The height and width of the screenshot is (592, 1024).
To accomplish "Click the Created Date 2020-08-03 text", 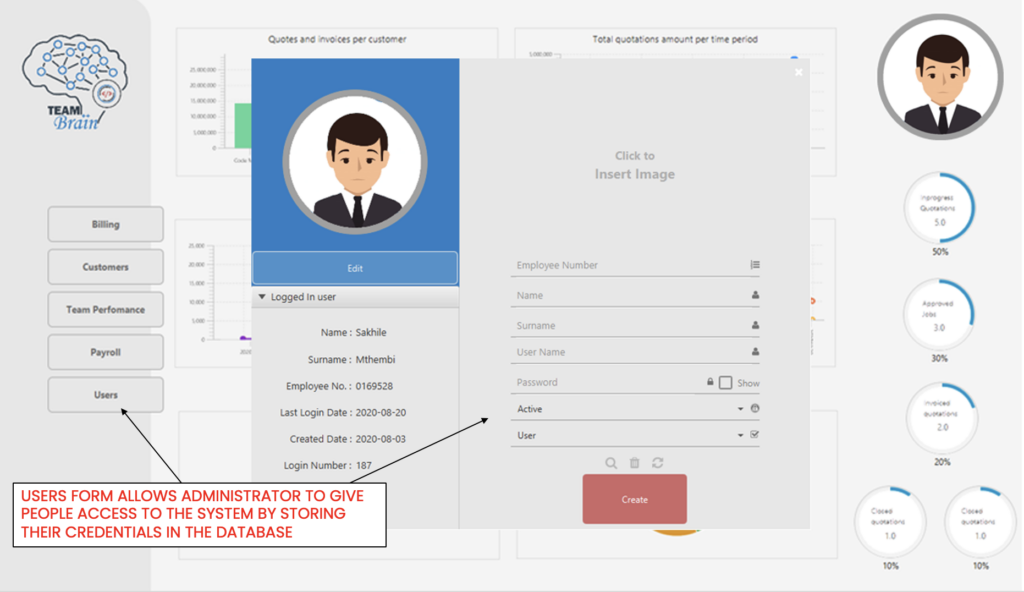I will click(x=347, y=439).
